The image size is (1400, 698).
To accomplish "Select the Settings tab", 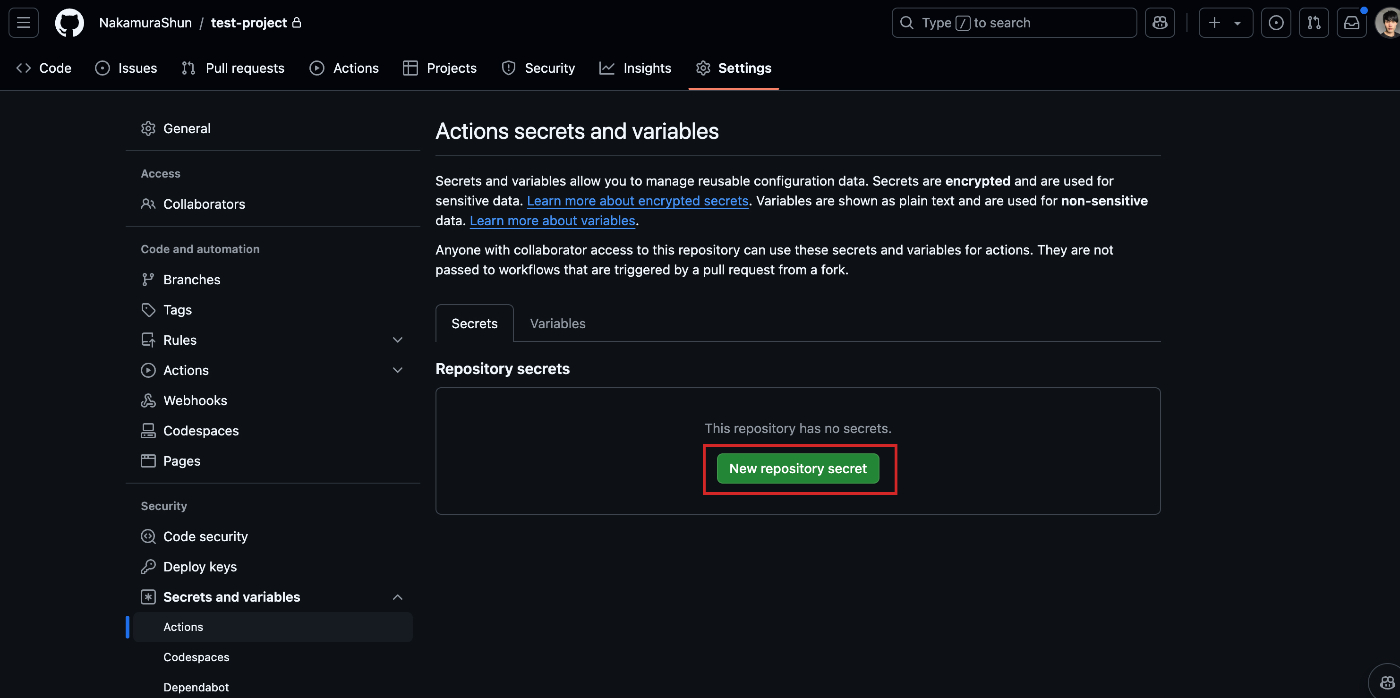I will tap(734, 68).
